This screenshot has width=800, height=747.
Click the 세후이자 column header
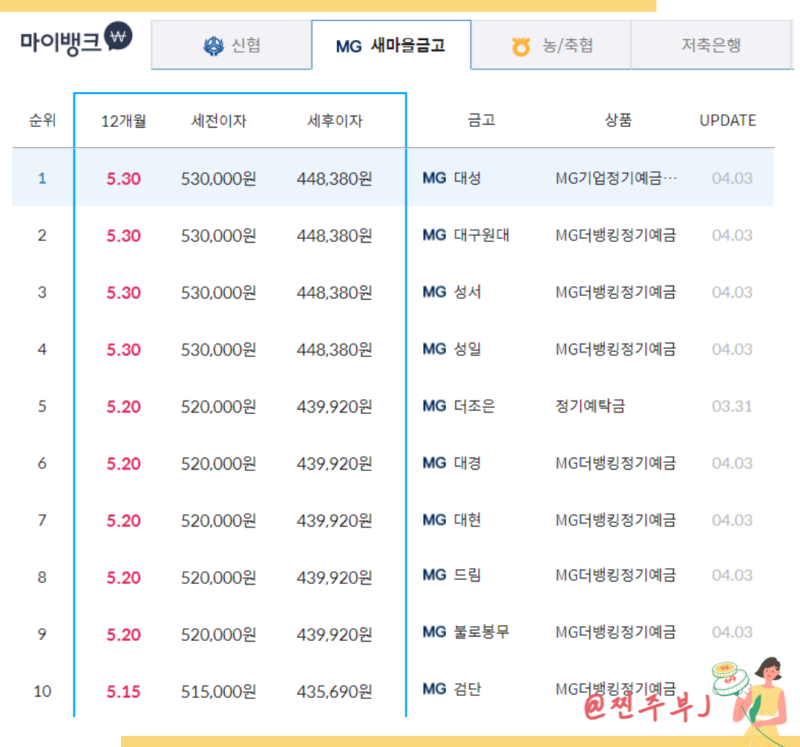[x=335, y=121]
